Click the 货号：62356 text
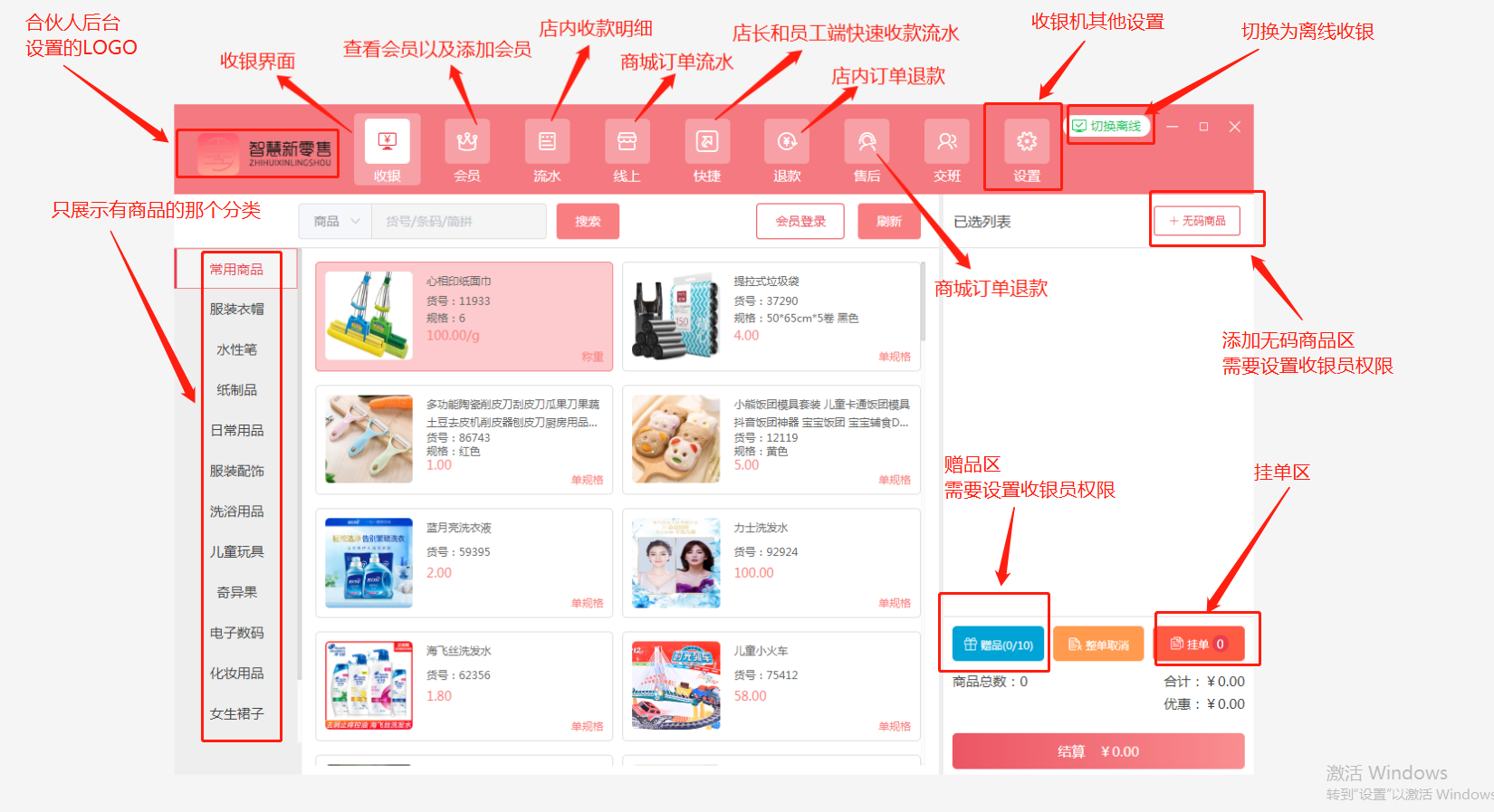This screenshot has height=812, width=1494. [458, 675]
